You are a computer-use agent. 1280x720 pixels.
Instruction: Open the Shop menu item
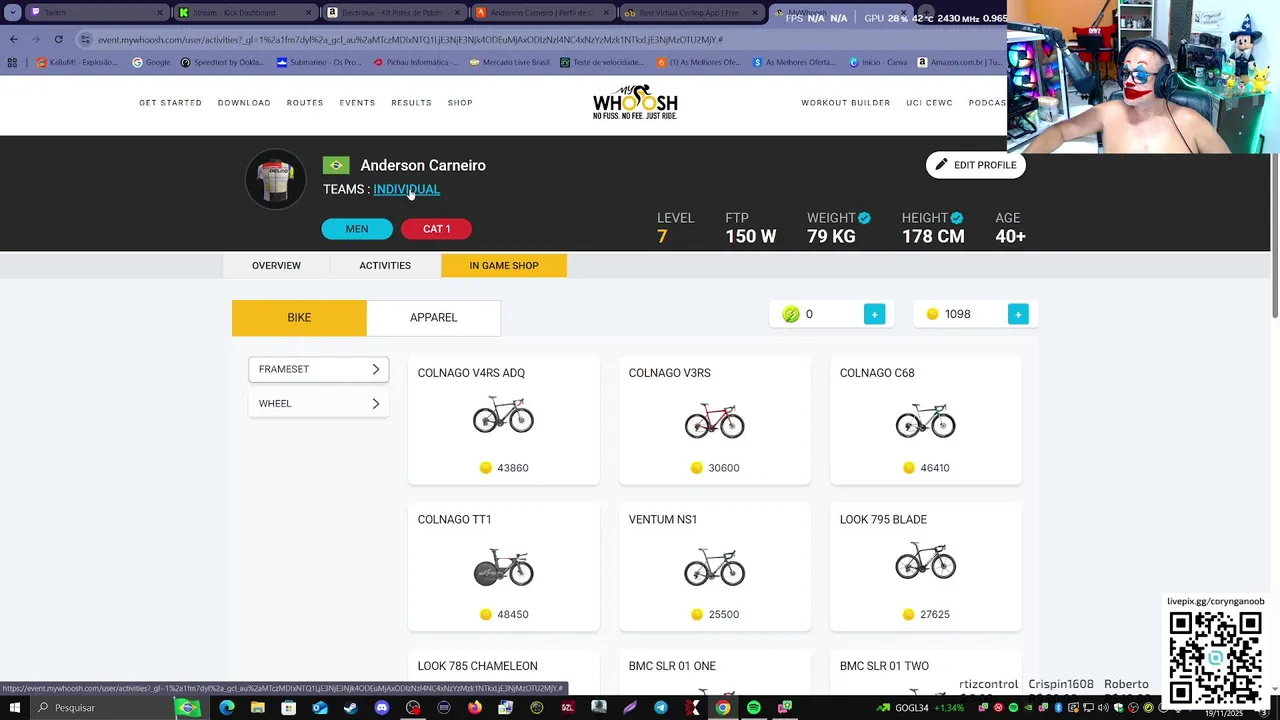(x=460, y=103)
